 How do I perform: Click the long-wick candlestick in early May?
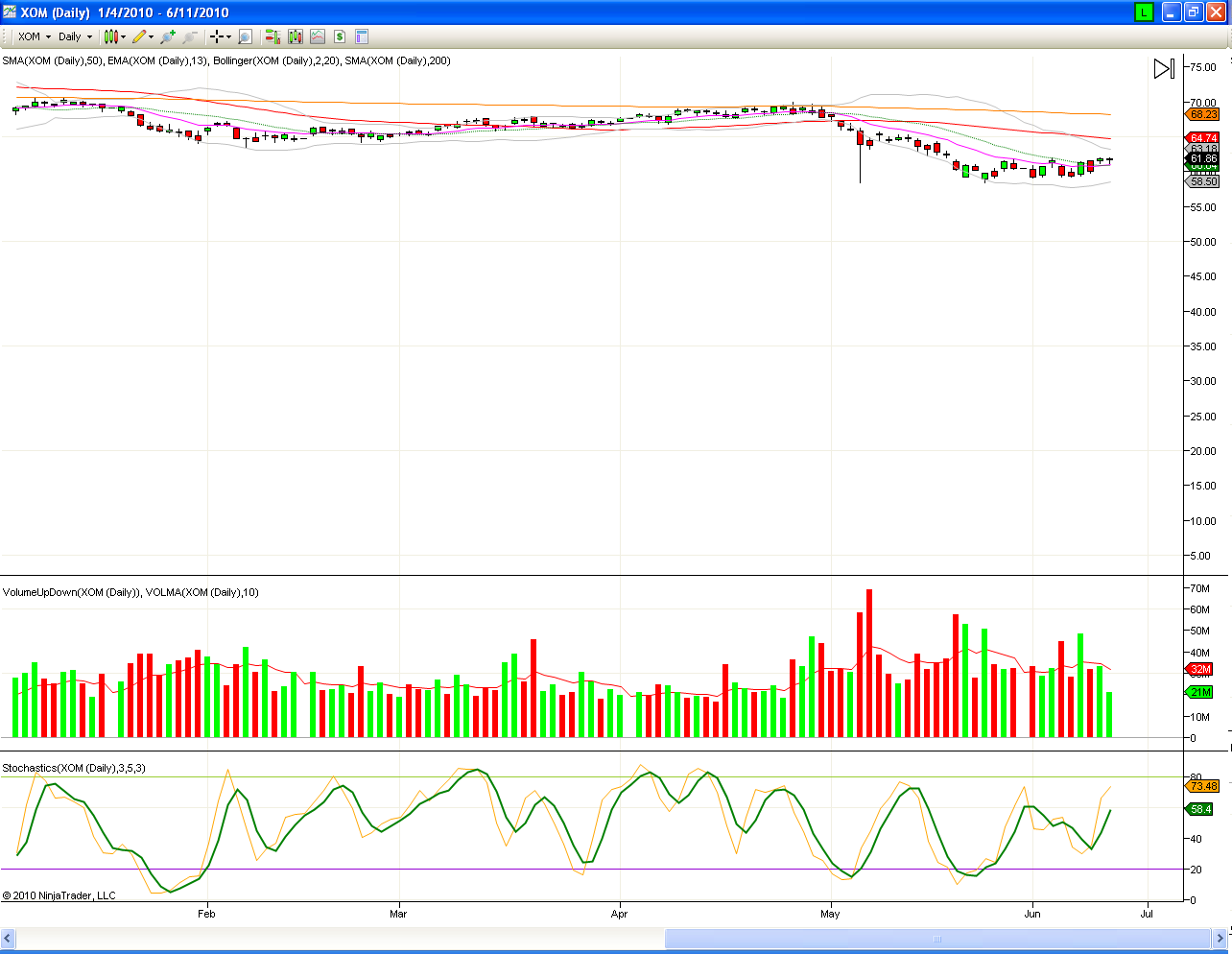pos(860,154)
